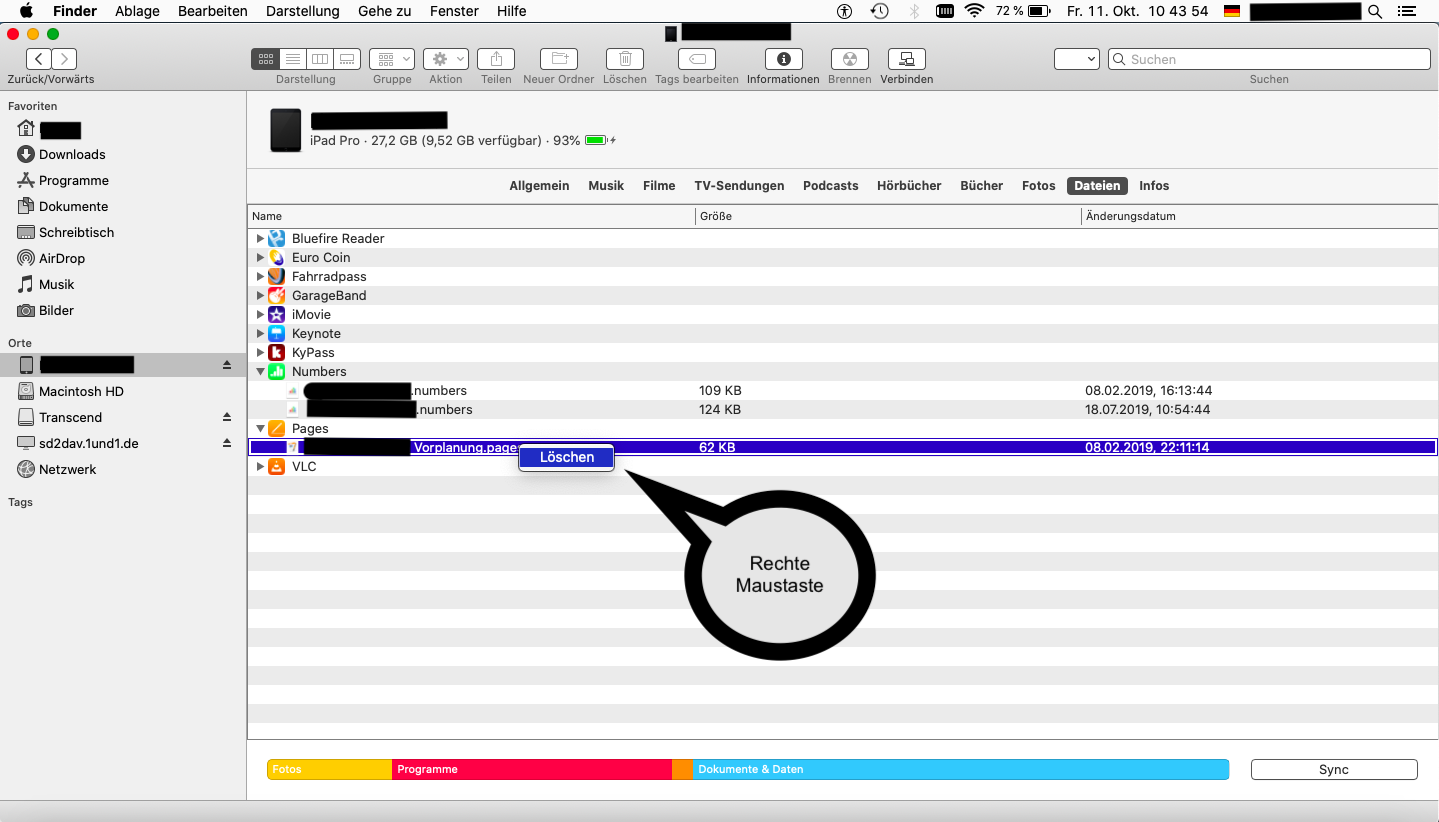Open Time Machine menu bar icon
This screenshot has height=822, width=1439.
pyautogui.click(x=880, y=11)
